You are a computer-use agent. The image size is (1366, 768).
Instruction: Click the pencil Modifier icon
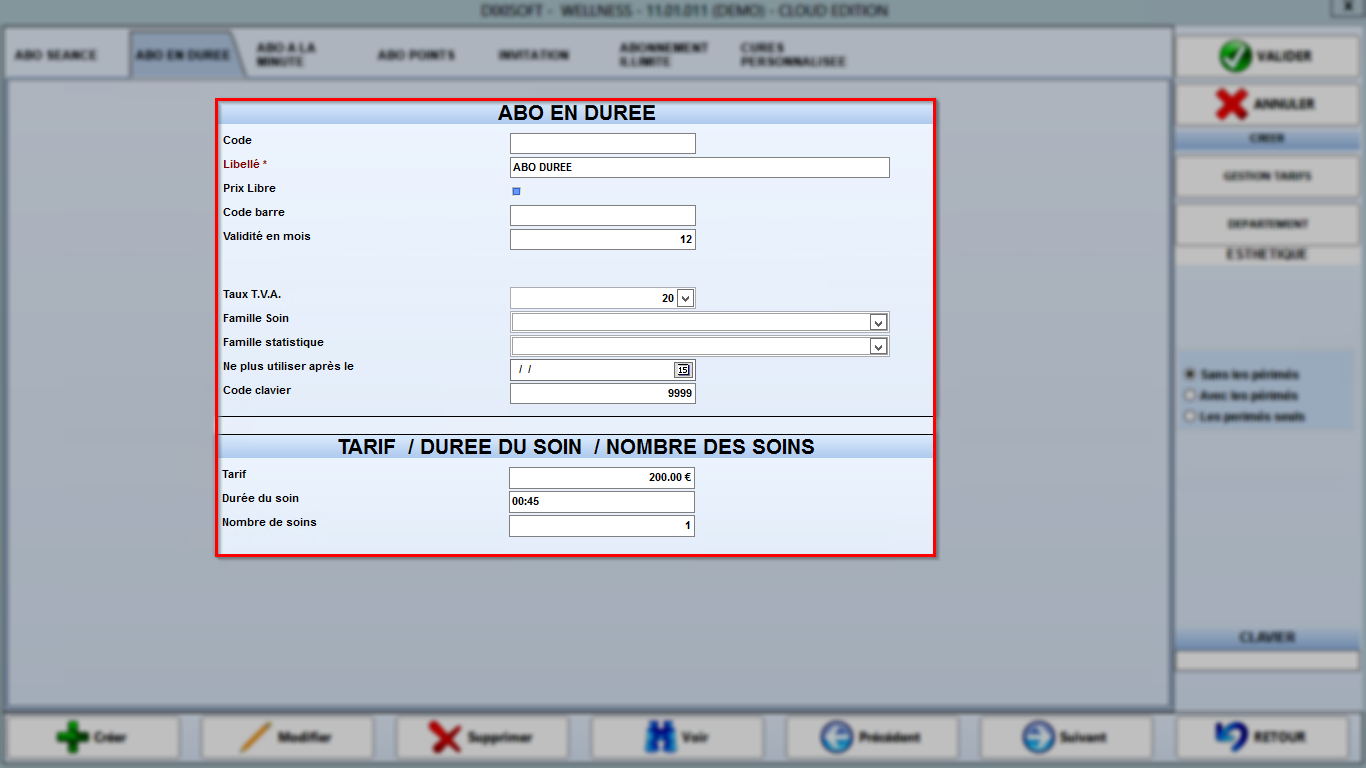(x=256, y=738)
